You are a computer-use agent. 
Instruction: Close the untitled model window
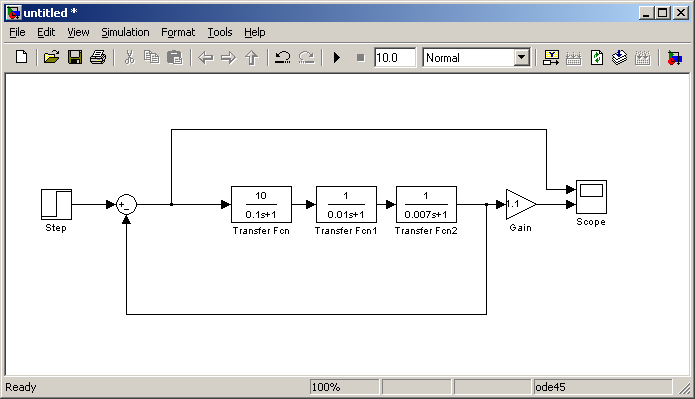pyautogui.click(x=680, y=13)
